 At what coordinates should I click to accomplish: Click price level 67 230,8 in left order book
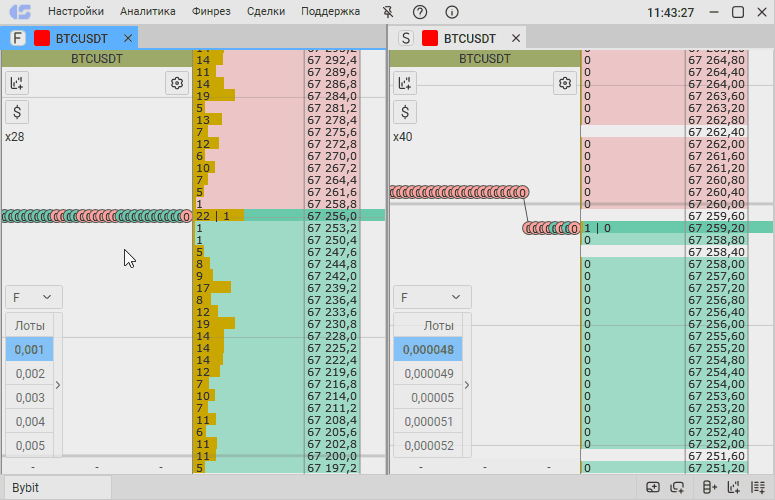coord(332,324)
